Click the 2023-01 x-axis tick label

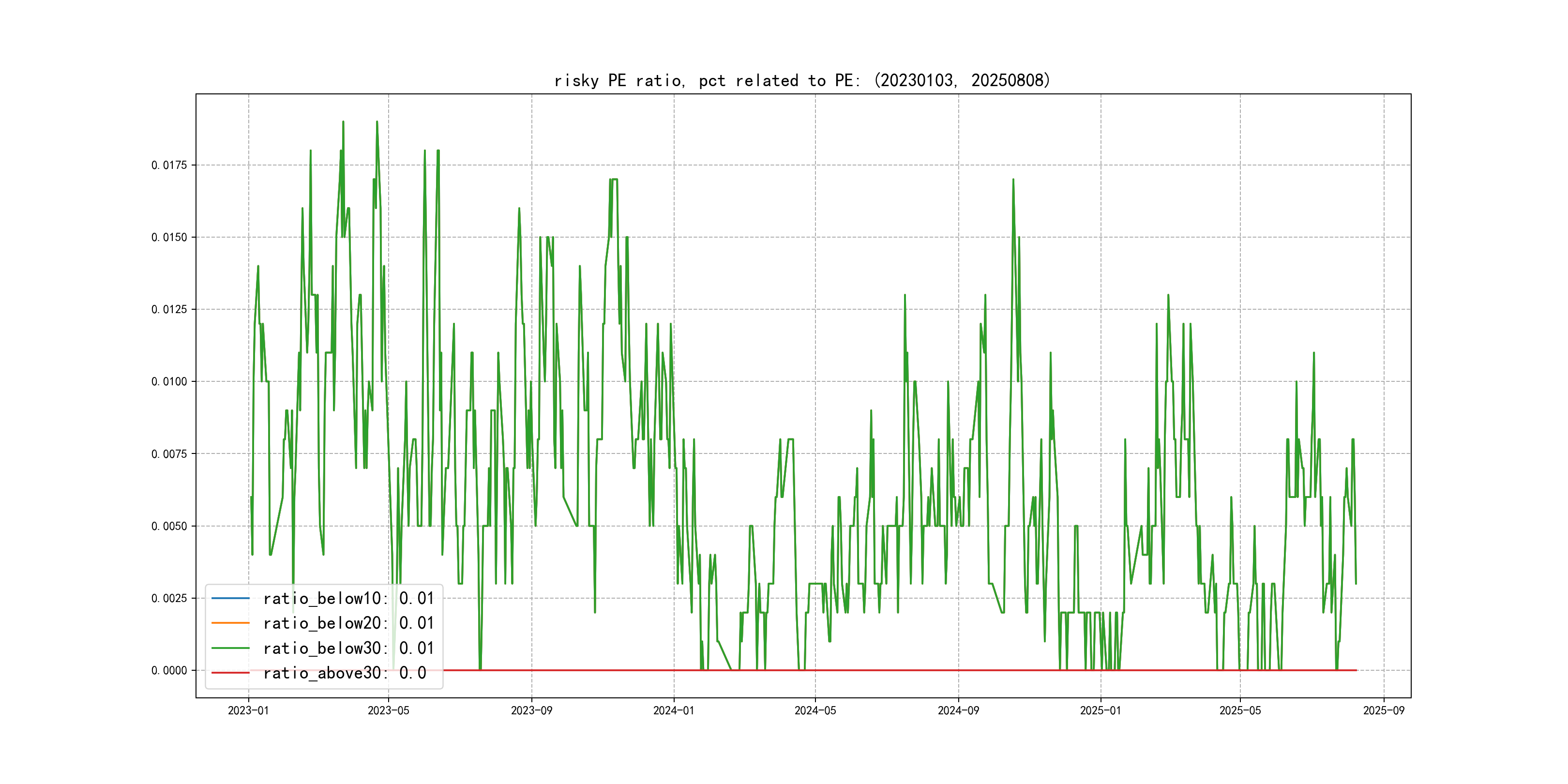248,710
